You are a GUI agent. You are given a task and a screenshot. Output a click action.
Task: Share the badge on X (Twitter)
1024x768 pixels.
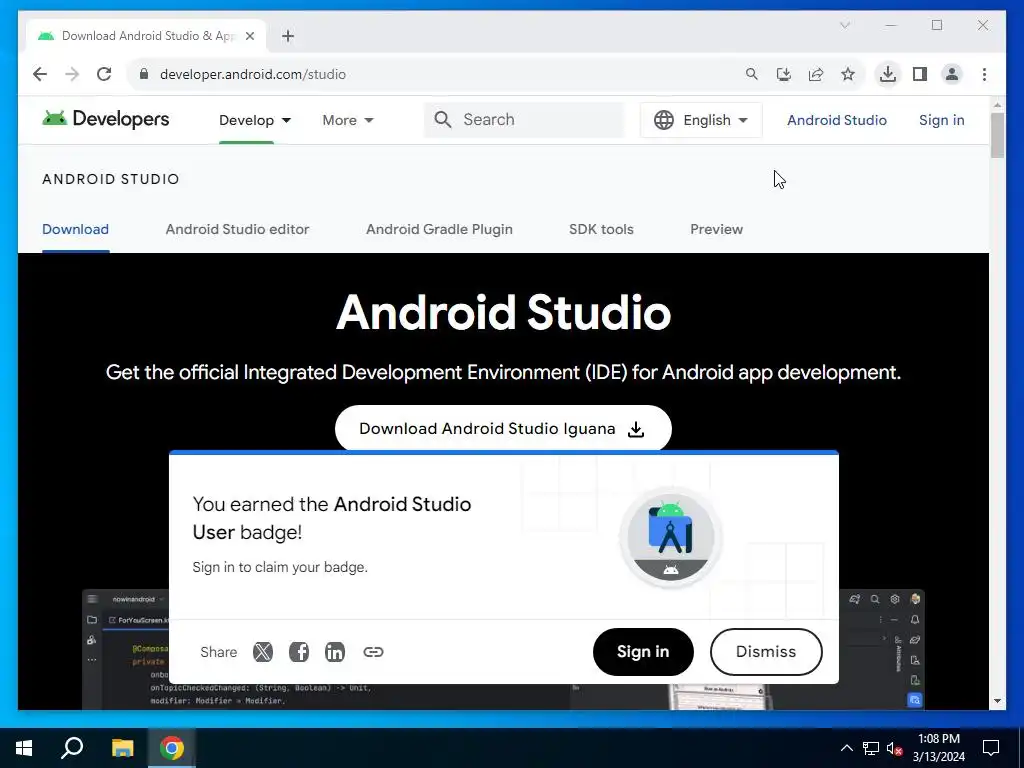coord(263,652)
